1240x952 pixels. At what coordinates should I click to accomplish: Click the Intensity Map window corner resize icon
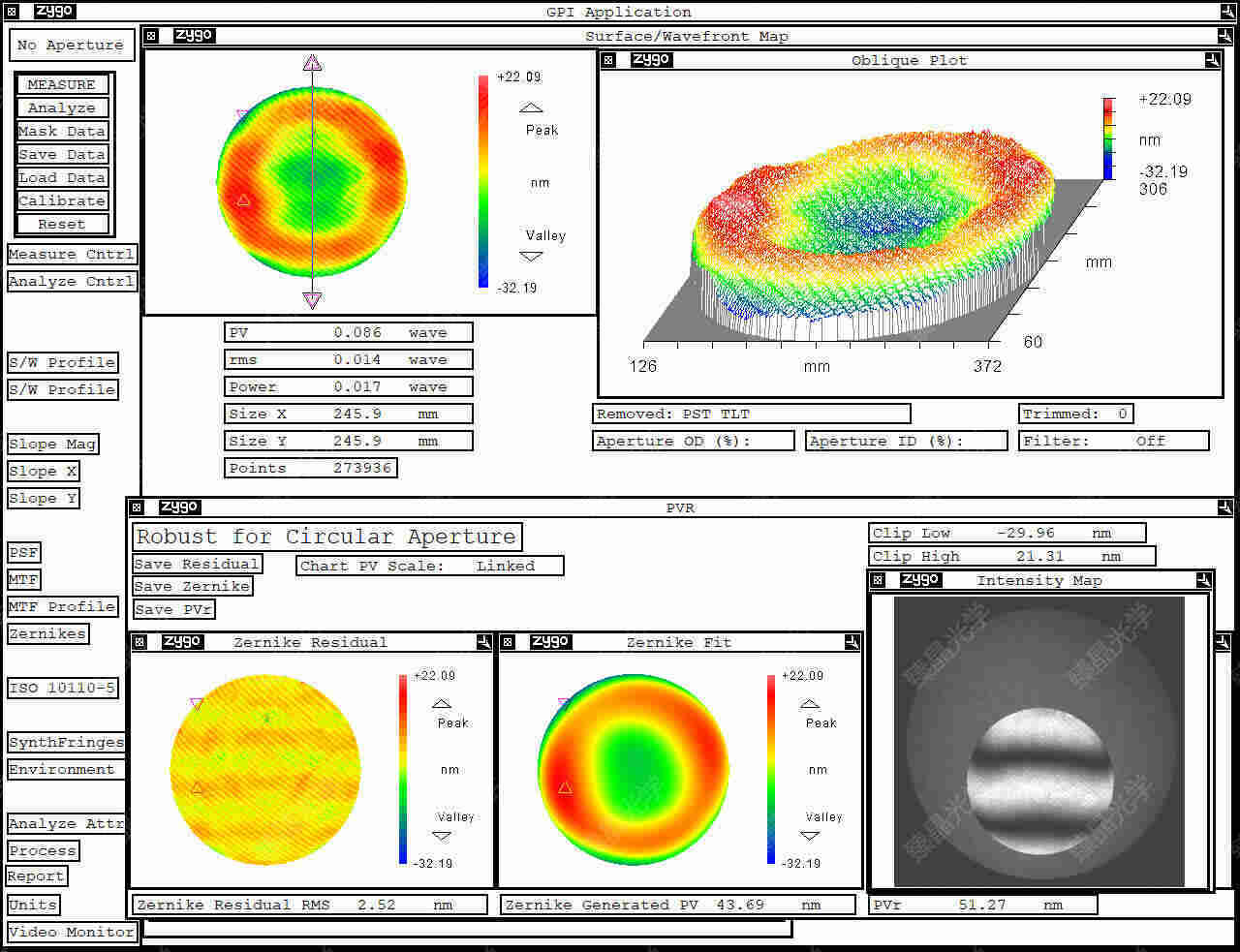(x=1203, y=580)
